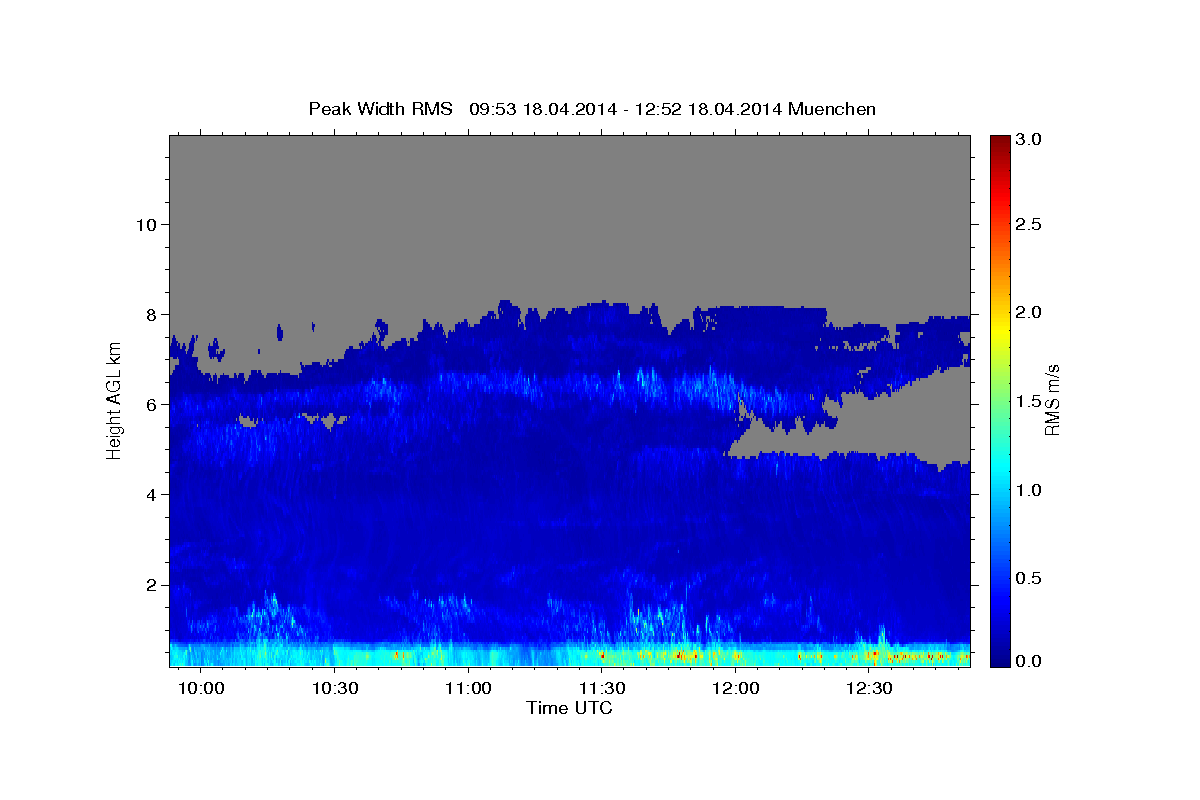Viewport: 1200px width, 800px height.
Task: Click the 2.0 colorbar value
Action: (x=1029, y=312)
